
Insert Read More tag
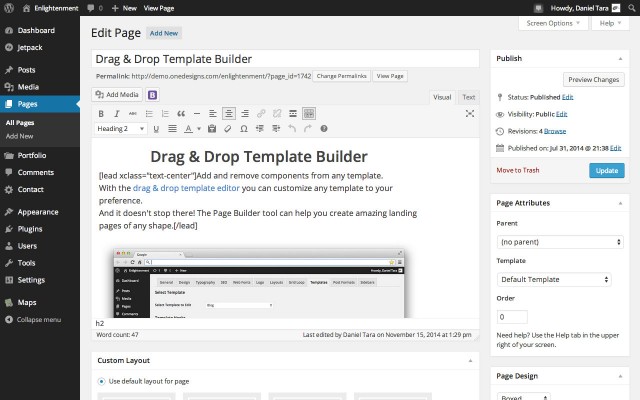293,114
